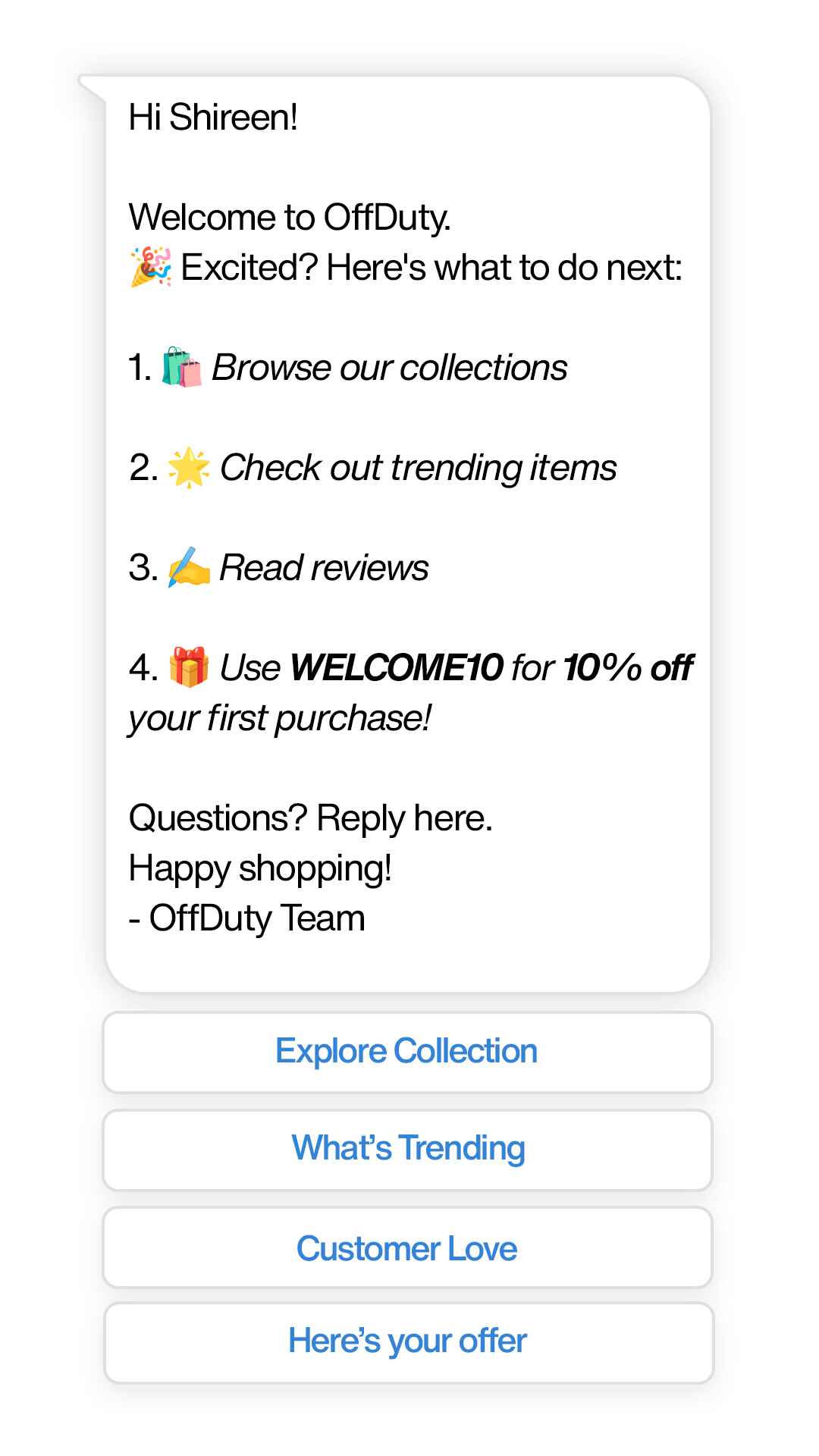Open the Explore Collection option
This screenshot has height=1456, width=819.
pos(407,1052)
